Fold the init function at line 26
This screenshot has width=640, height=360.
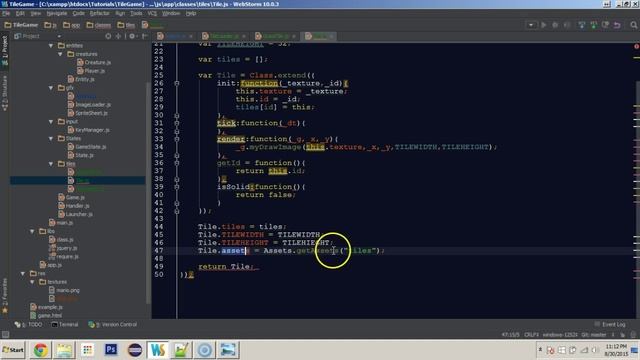click(x=177, y=83)
